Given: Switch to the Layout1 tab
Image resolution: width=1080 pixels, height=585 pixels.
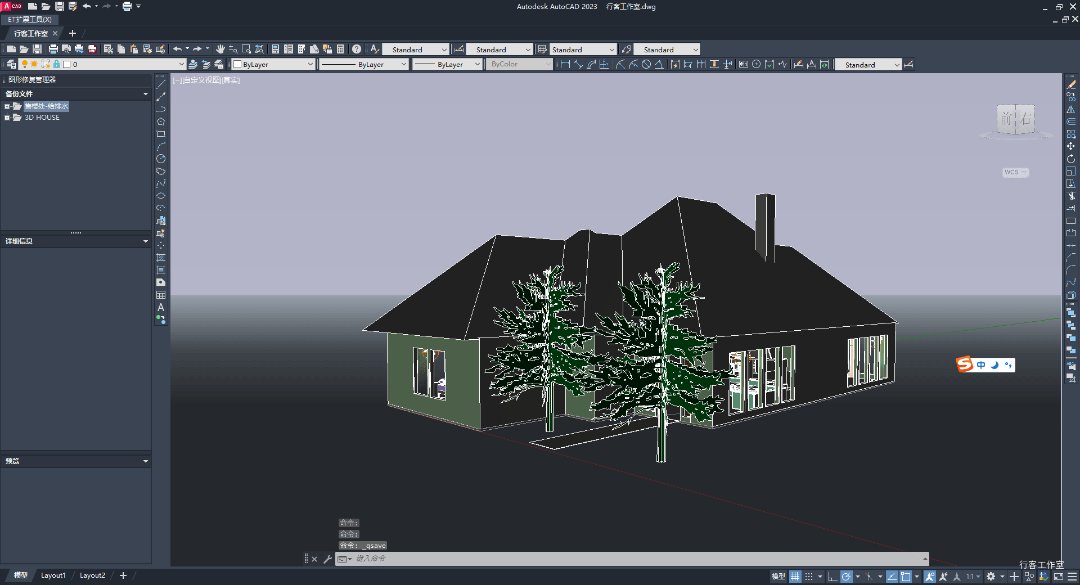Looking at the screenshot, I should point(53,576).
